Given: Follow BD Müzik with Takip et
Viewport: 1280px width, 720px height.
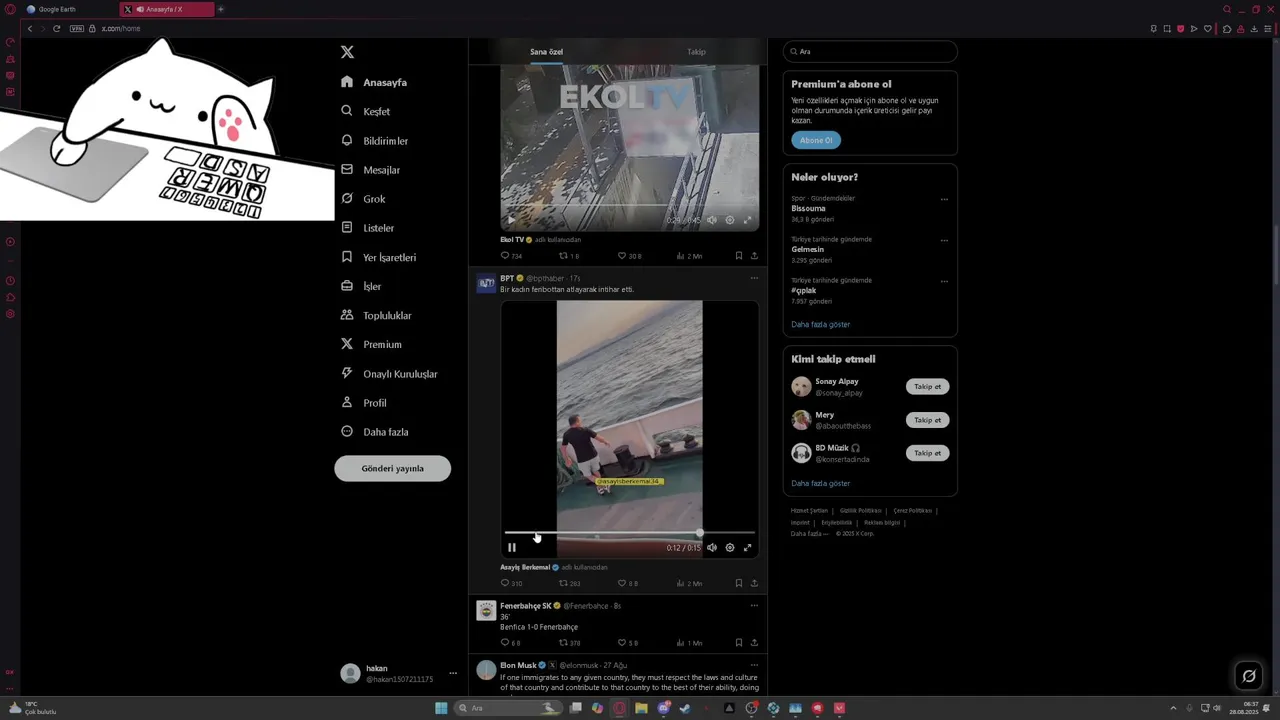Looking at the screenshot, I should pos(927,453).
